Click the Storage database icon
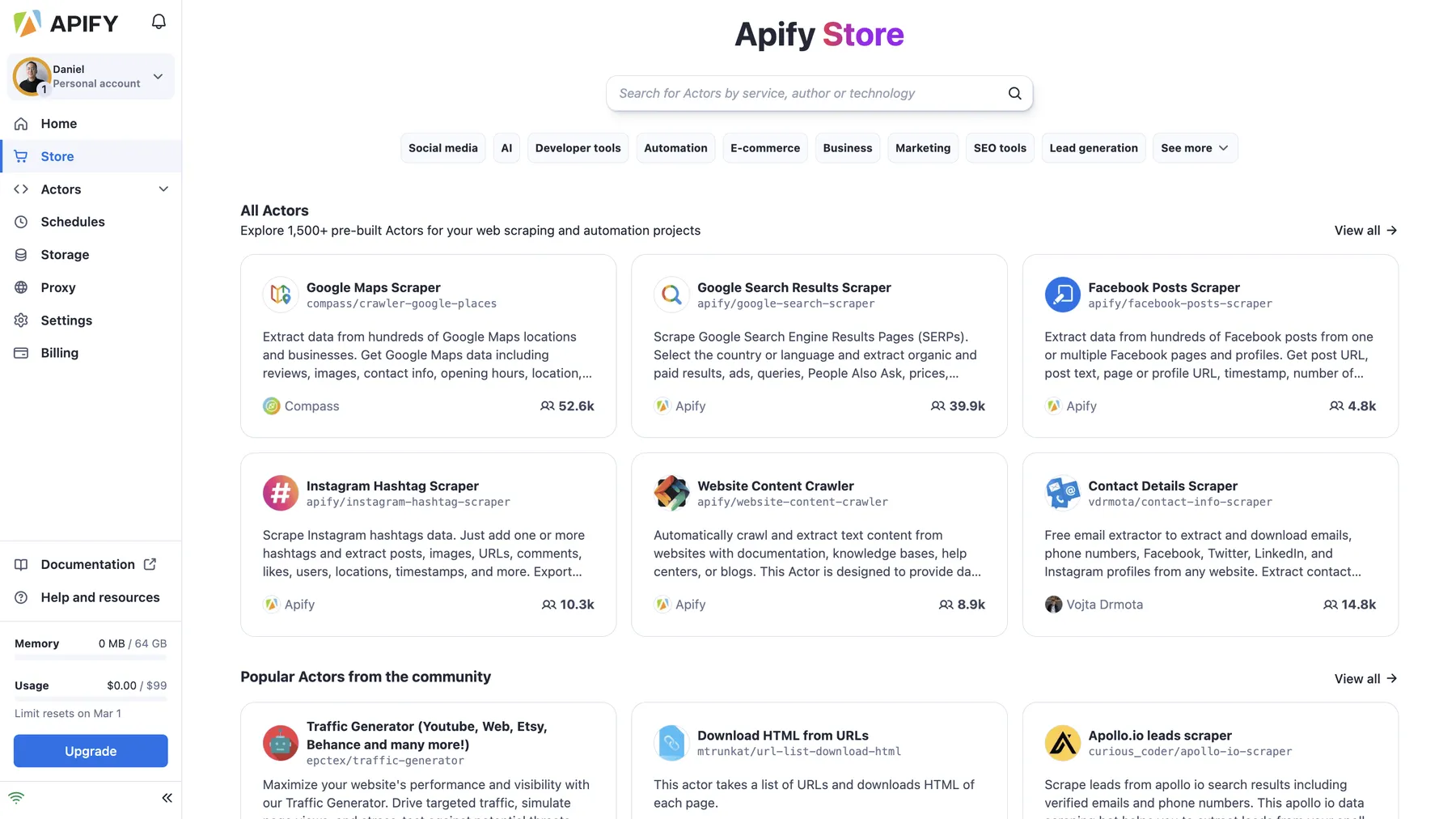Screen dimensions: 1456x819 click(x=21, y=255)
